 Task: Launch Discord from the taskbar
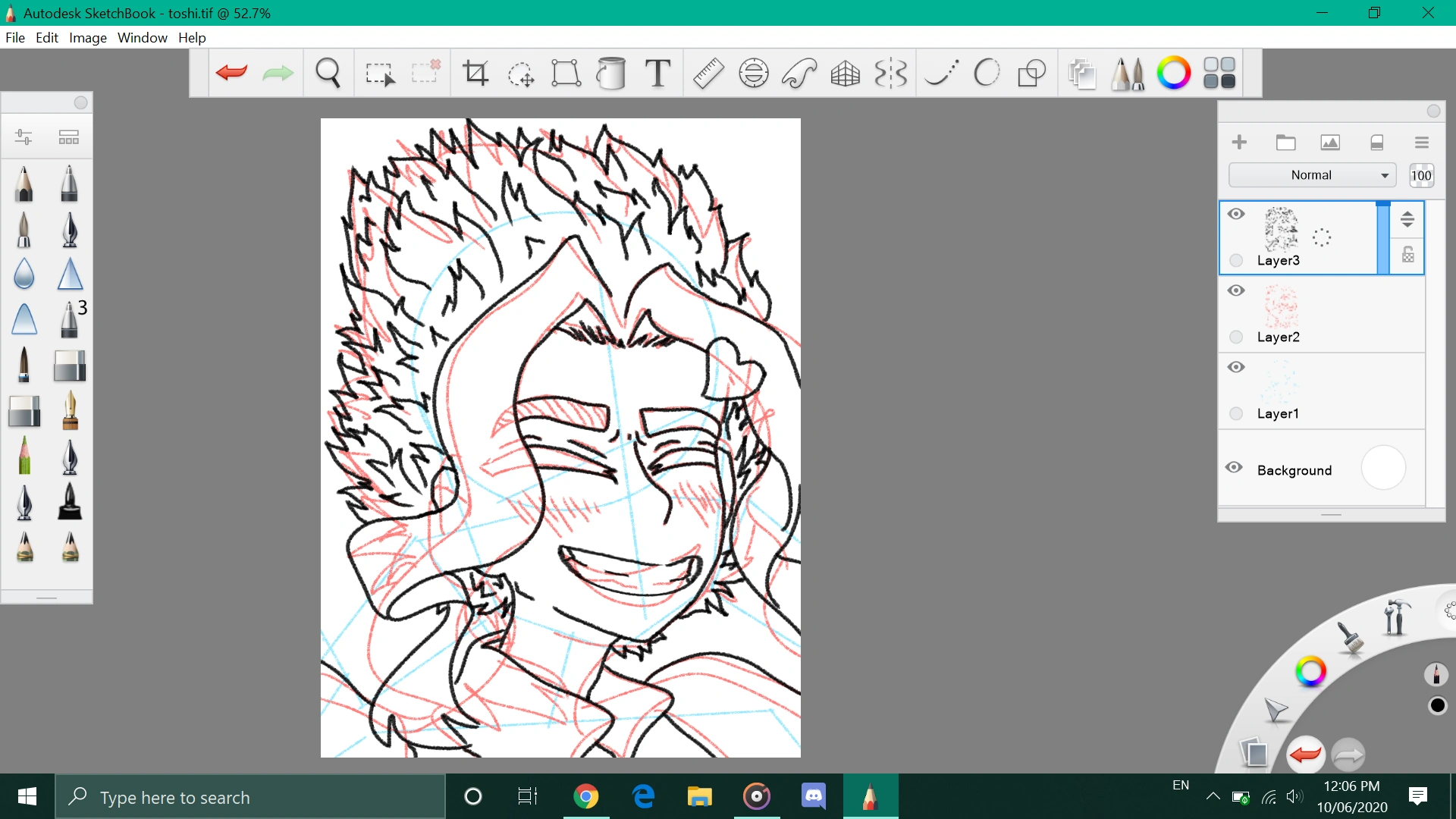coord(814,796)
